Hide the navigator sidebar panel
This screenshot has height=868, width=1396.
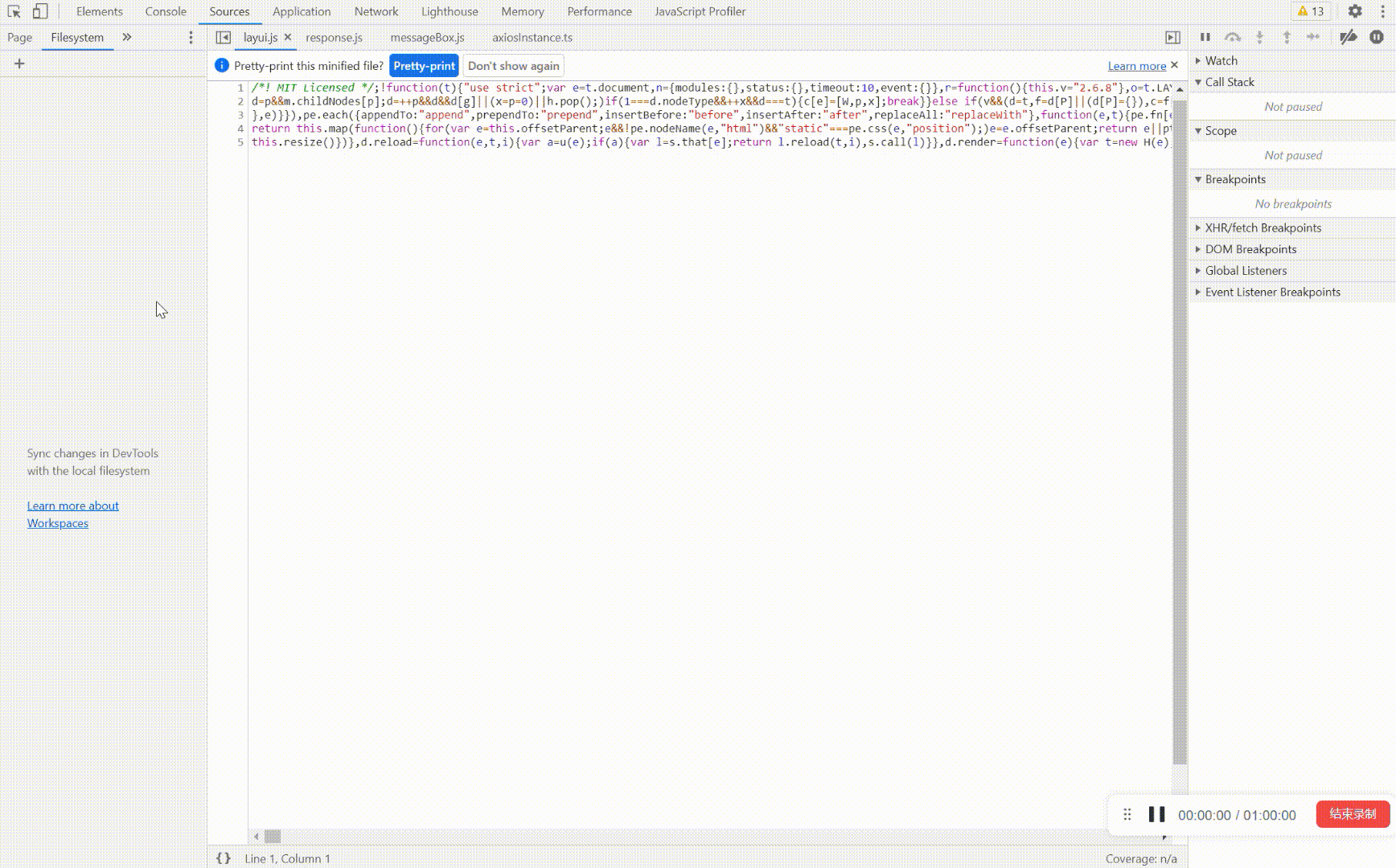click(223, 37)
